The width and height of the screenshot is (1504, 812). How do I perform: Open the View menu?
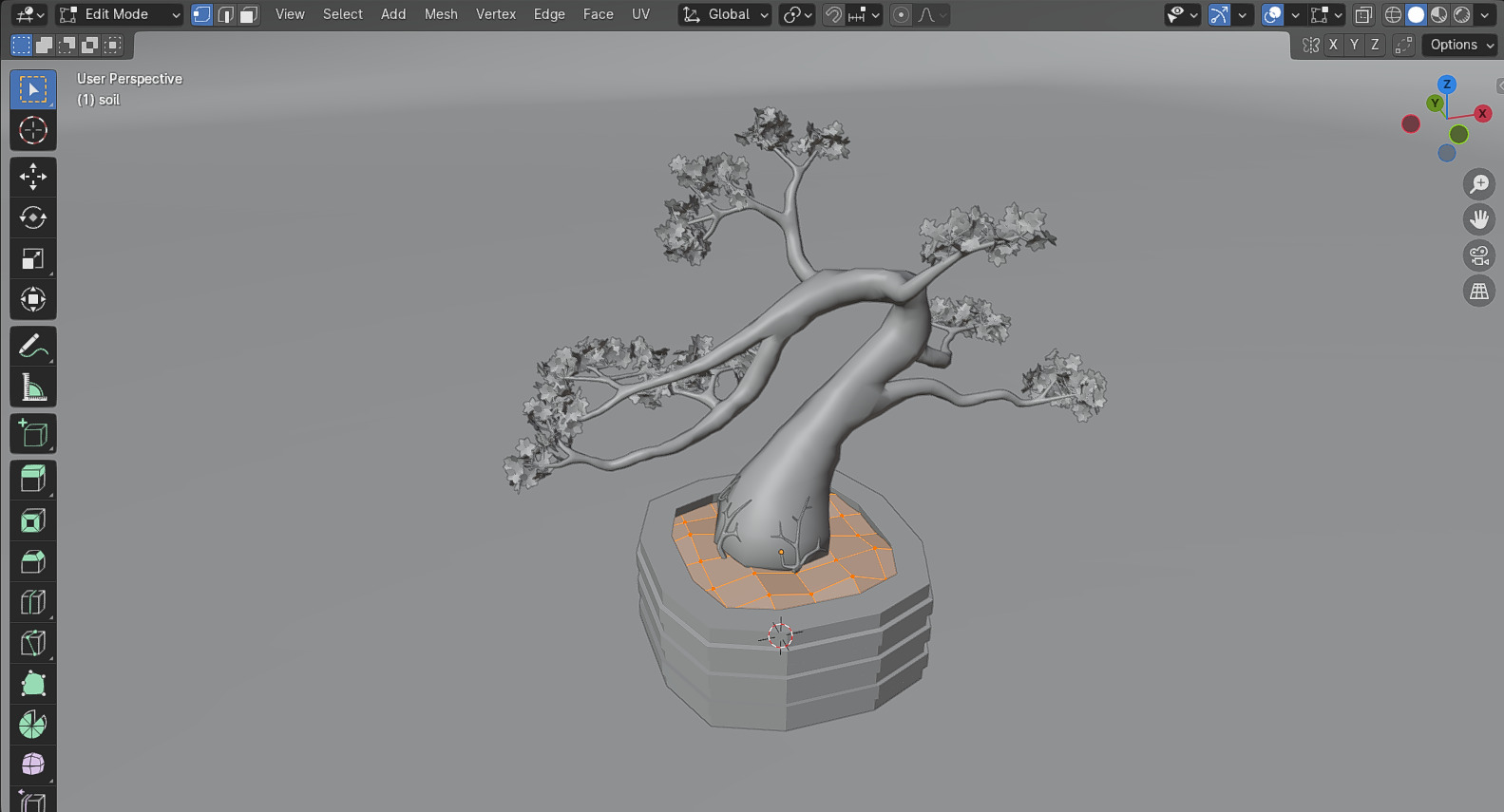(290, 14)
